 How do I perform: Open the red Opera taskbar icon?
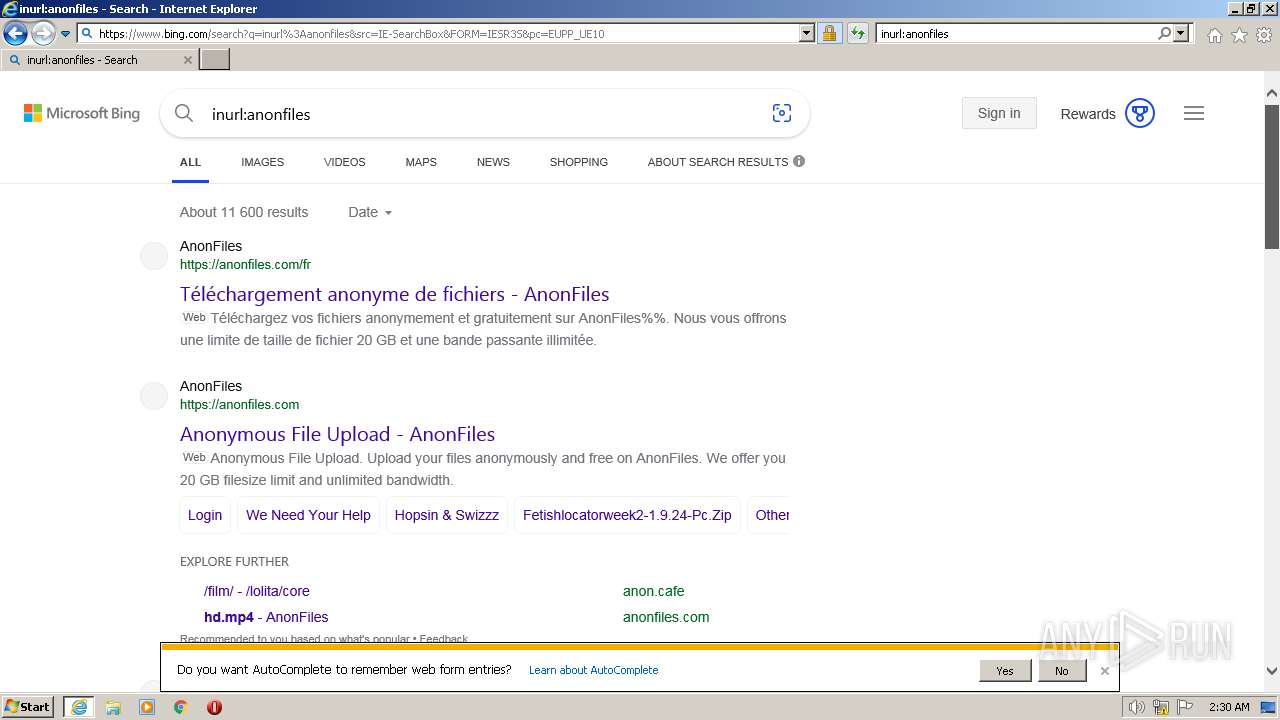coord(214,707)
